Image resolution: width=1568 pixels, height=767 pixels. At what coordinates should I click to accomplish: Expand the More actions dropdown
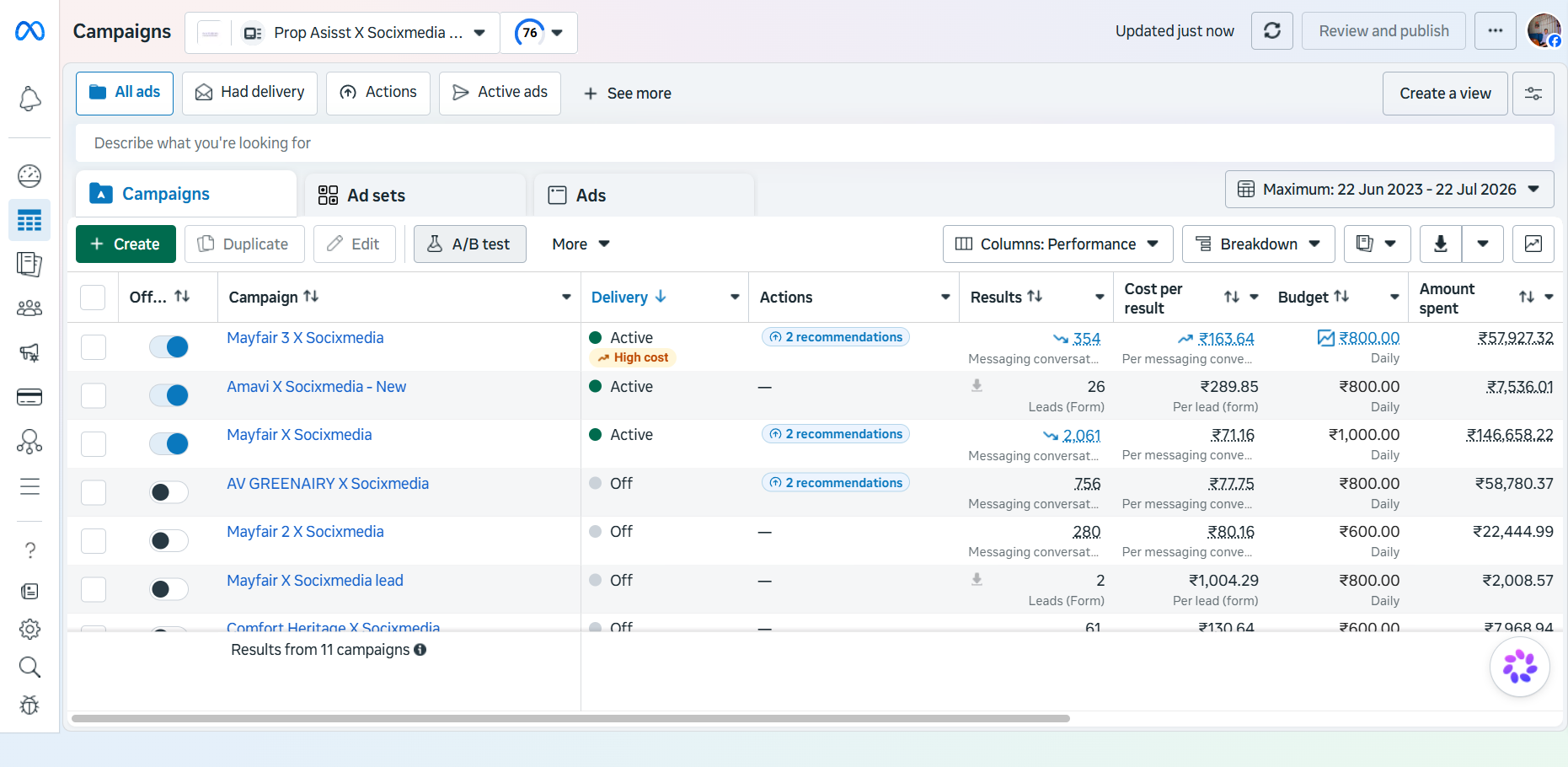click(581, 244)
